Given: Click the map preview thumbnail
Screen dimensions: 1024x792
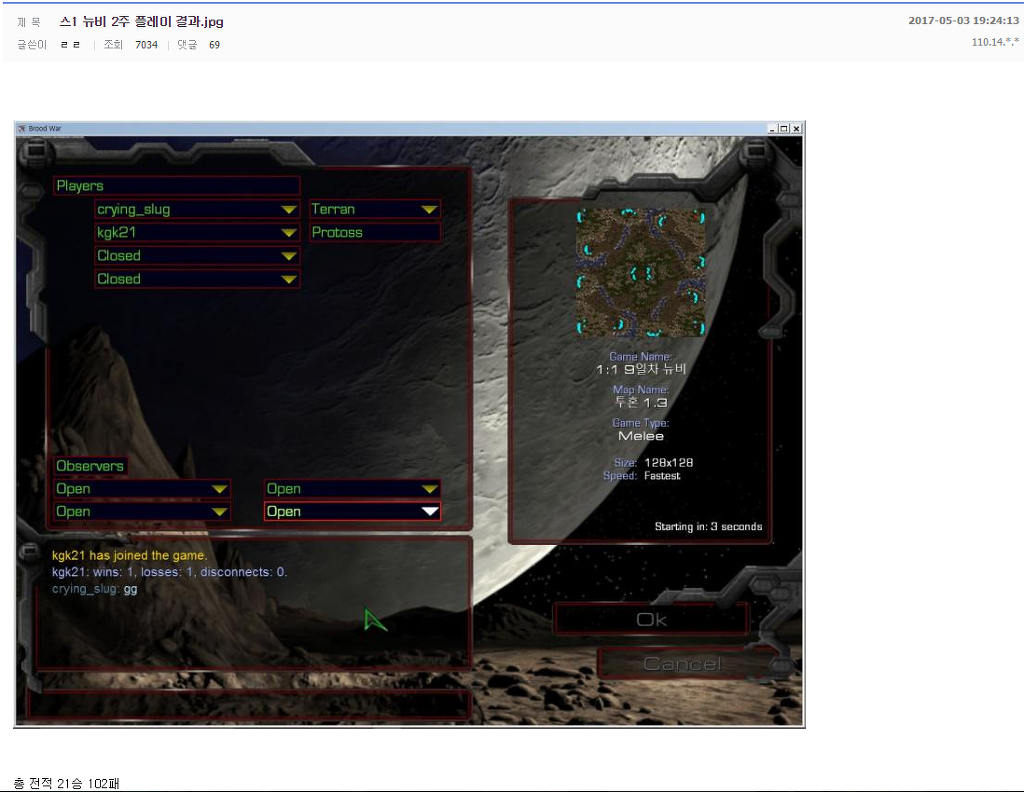Looking at the screenshot, I should pyautogui.click(x=640, y=273).
